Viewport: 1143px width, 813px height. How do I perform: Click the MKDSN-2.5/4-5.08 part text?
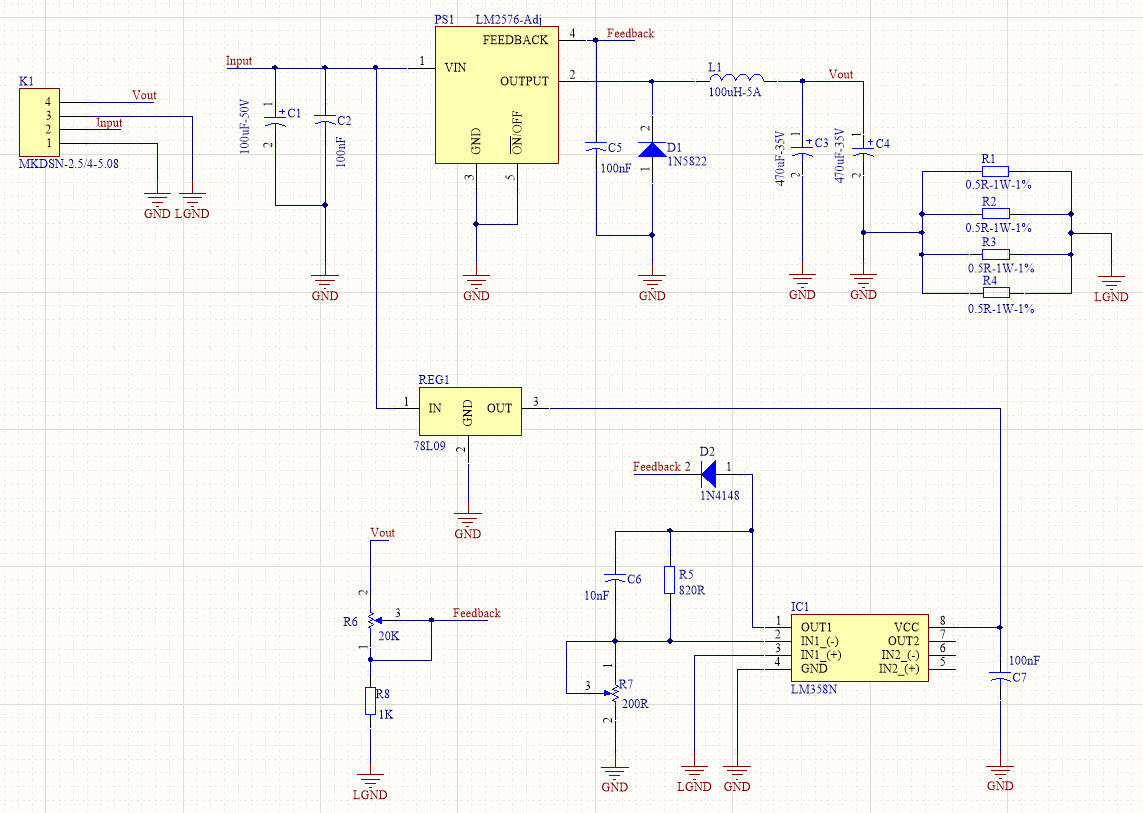click(69, 163)
